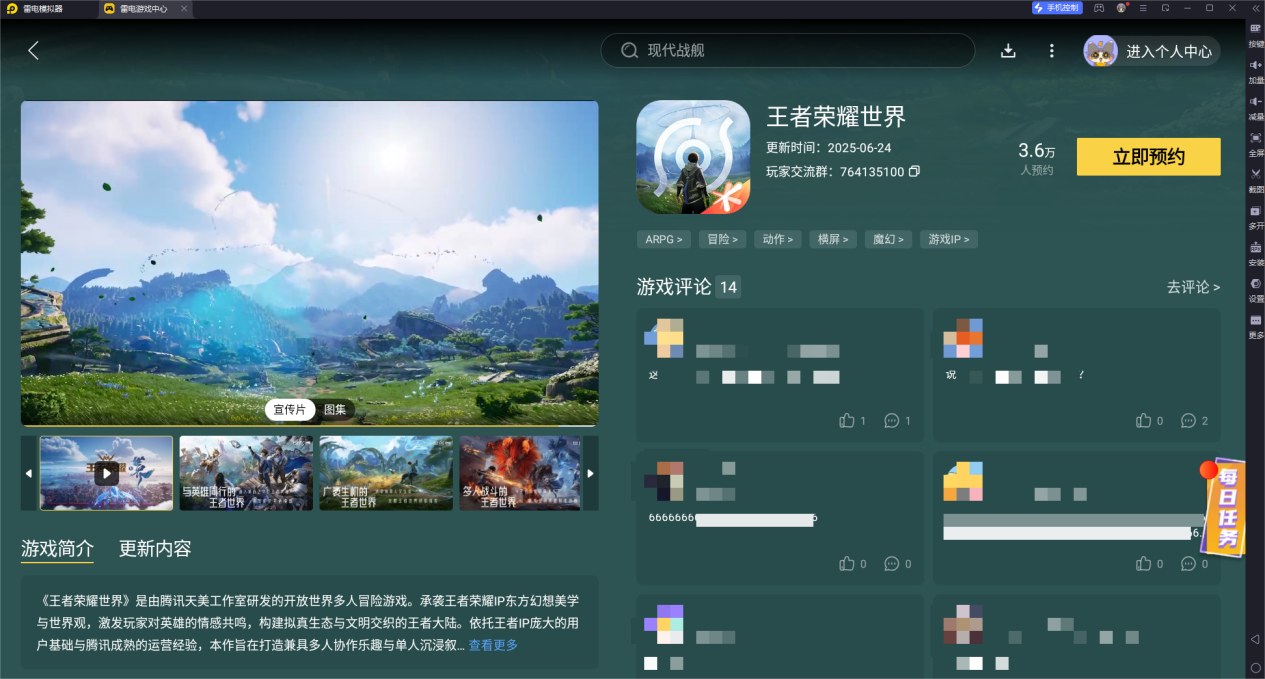Select the 宣传片 media toggle
The height and width of the screenshot is (679, 1265).
290,410
